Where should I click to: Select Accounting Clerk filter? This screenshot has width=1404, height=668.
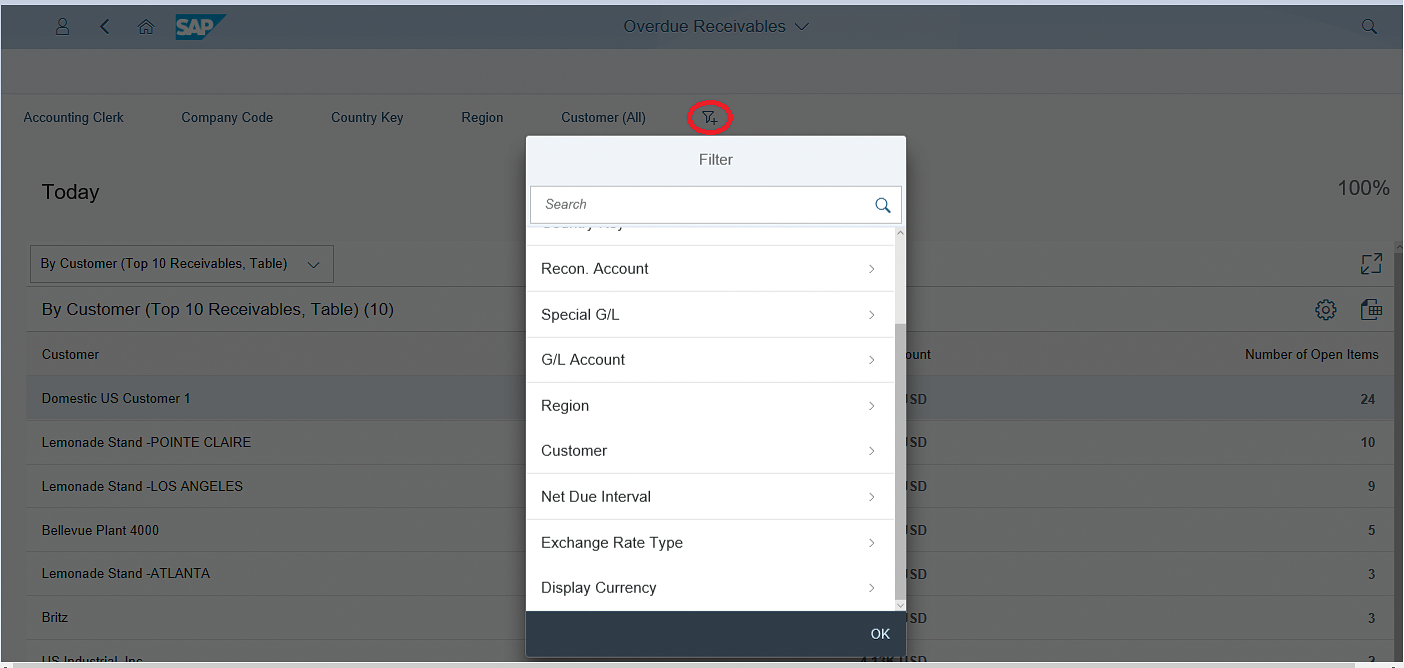(74, 118)
